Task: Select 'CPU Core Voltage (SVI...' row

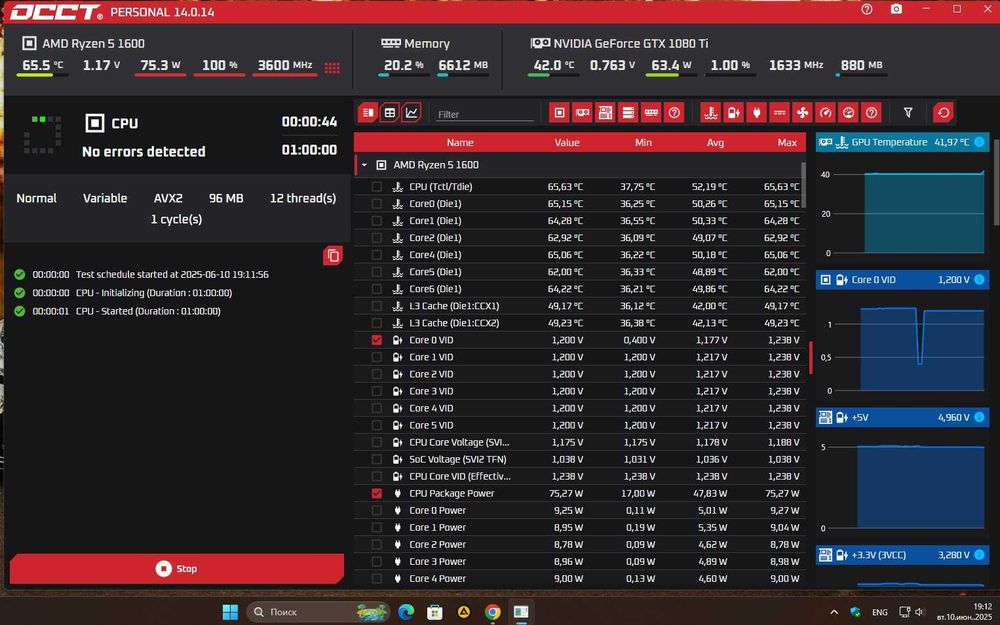Action: coord(579,442)
